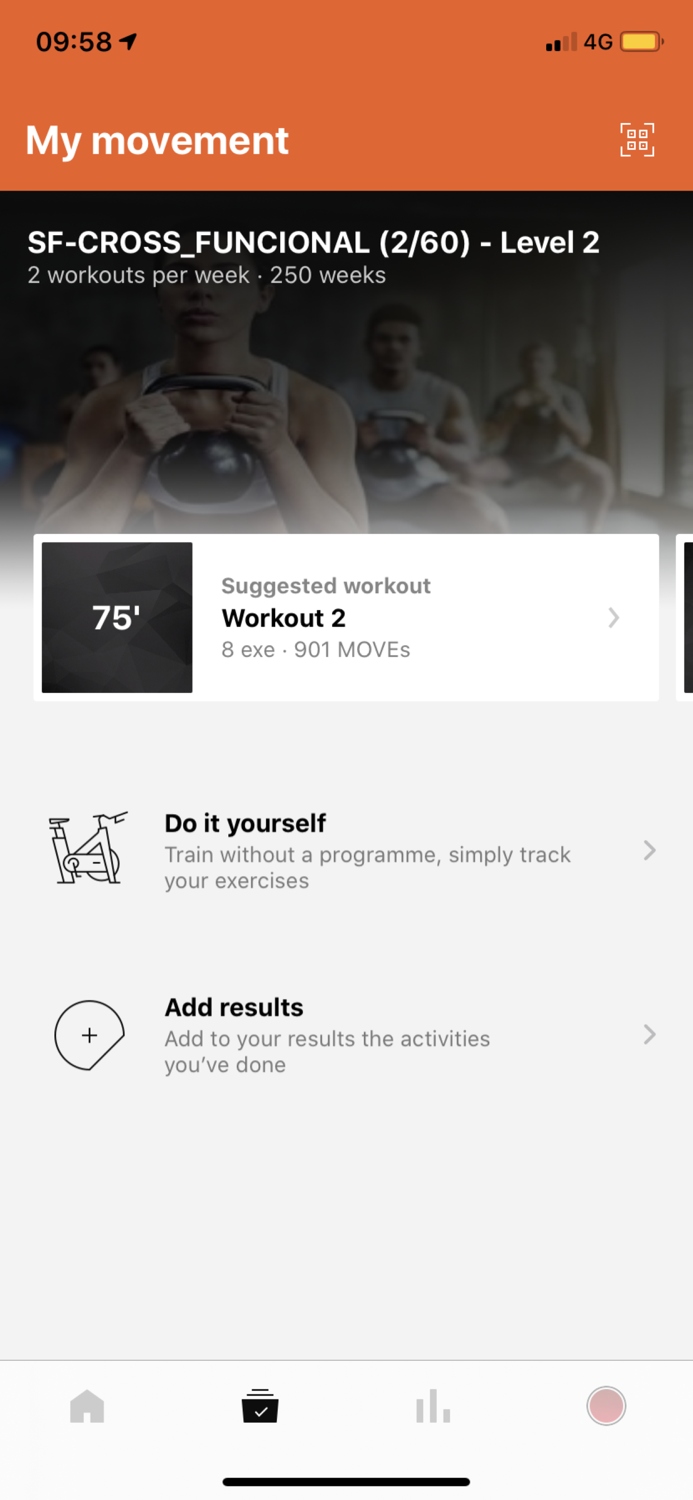
Task: Tap the plus icon next to Add results
Action: [x=88, y=1035]
